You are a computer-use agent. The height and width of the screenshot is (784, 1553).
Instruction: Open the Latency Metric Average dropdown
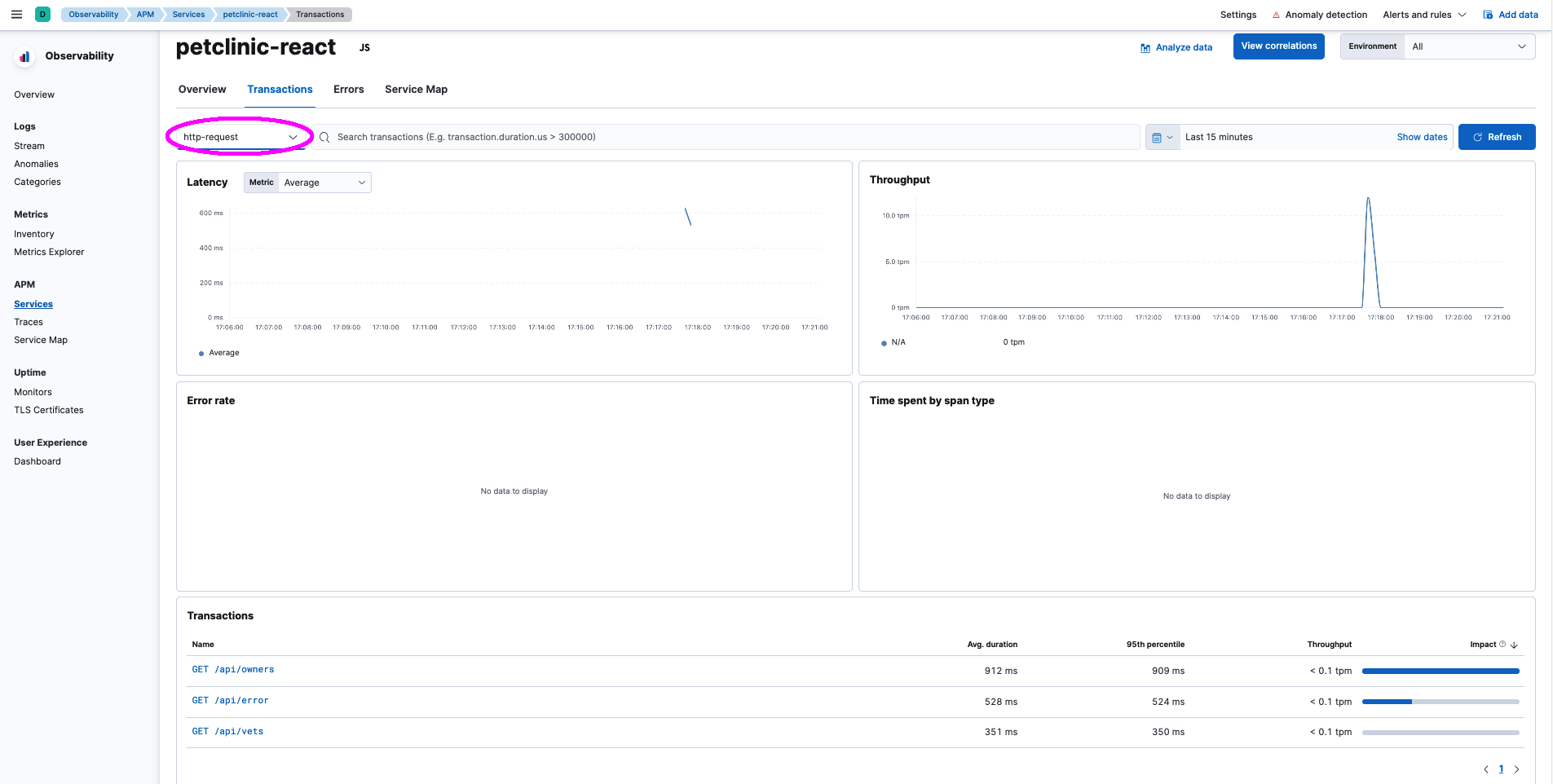307,183
